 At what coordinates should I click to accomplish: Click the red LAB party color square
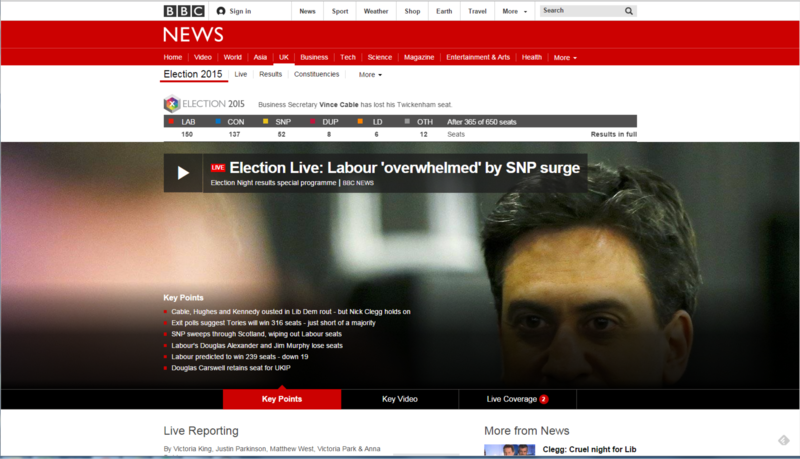pos(171,121)
